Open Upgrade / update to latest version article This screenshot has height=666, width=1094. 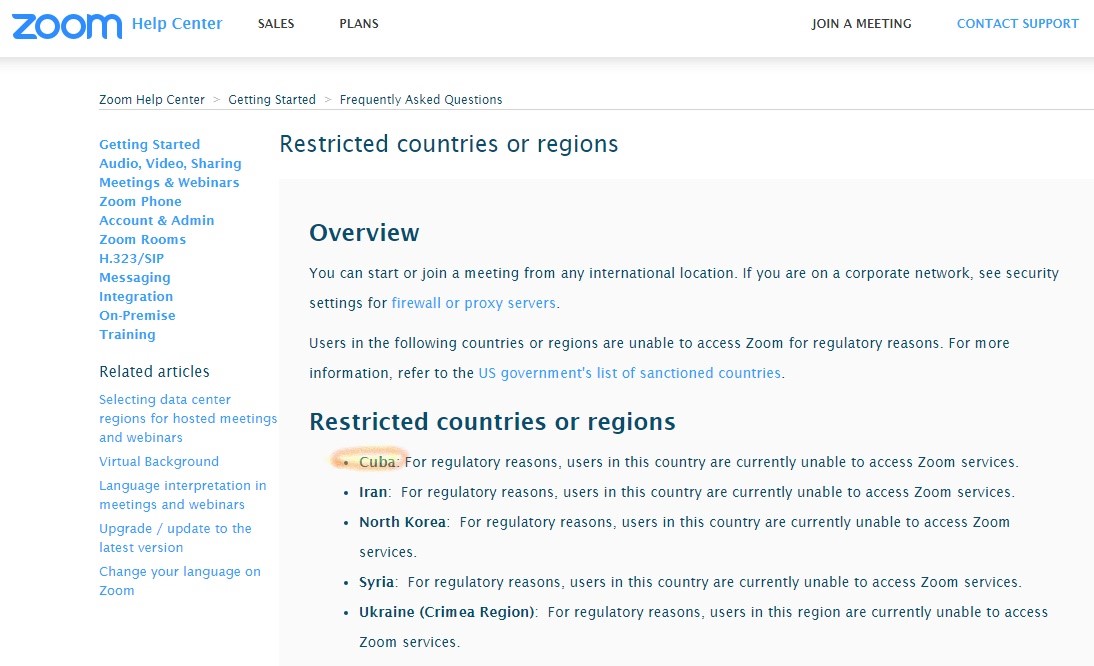[175, 538]
